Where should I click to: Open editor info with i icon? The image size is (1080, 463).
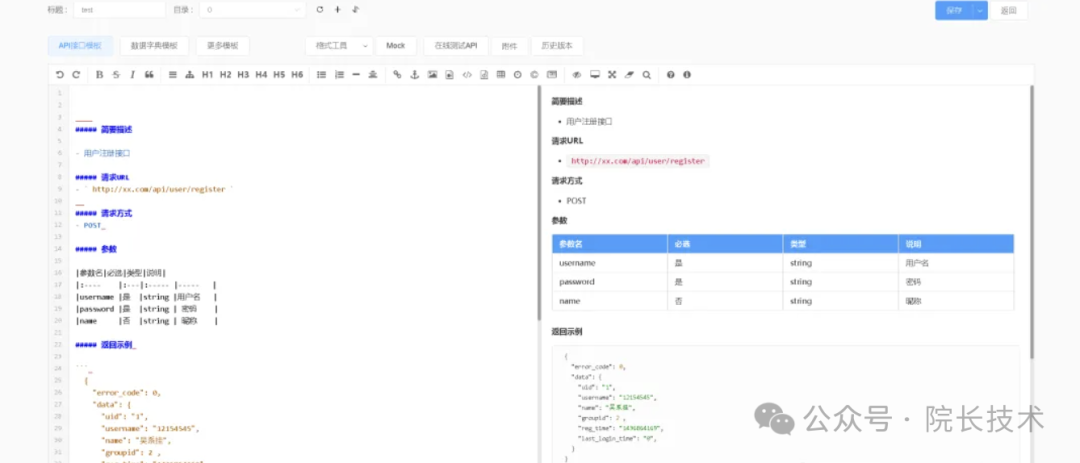pyautogui.click(x=687, y=74)
